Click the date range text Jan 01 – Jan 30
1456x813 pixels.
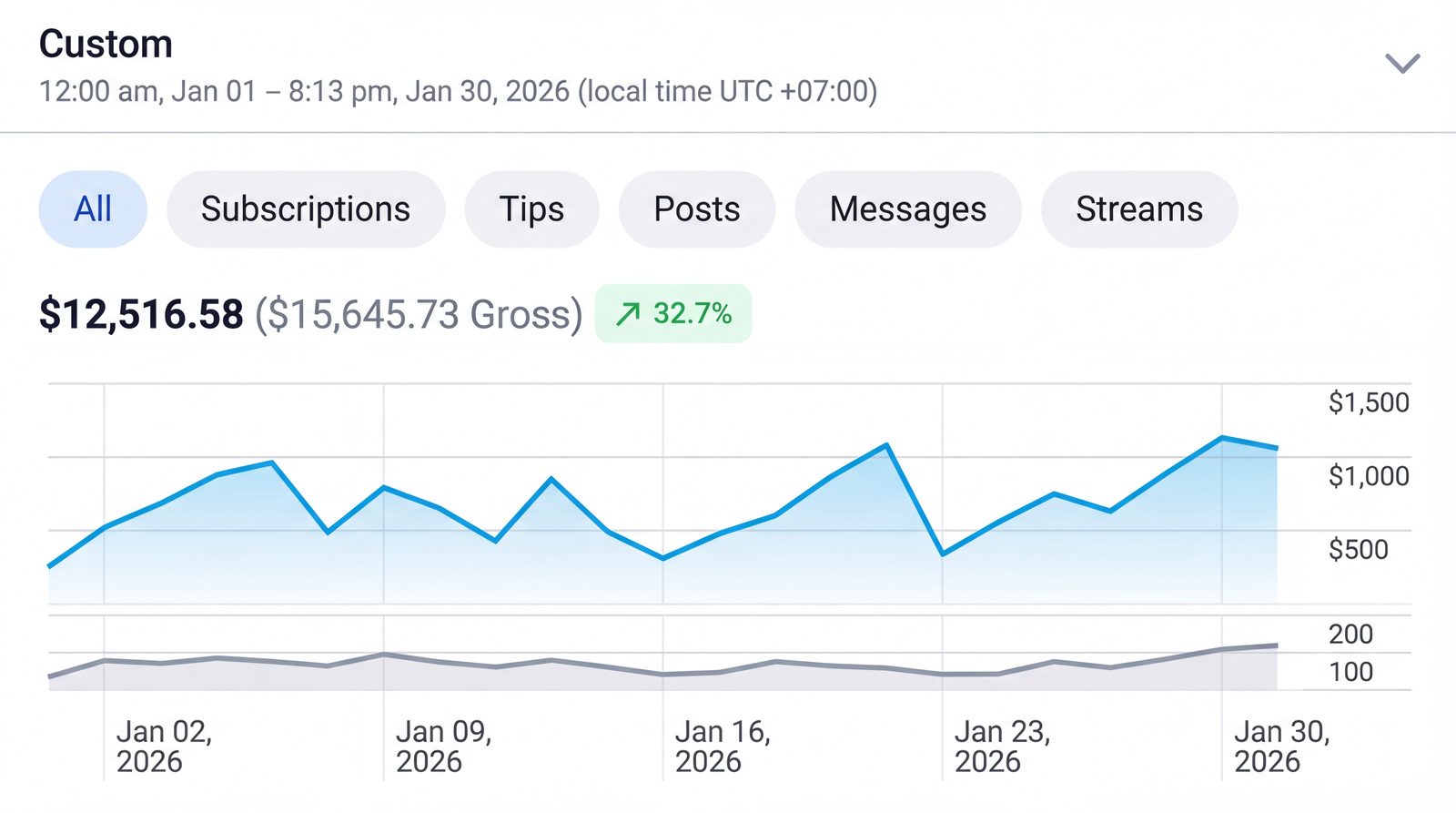(x=458, y=91)
